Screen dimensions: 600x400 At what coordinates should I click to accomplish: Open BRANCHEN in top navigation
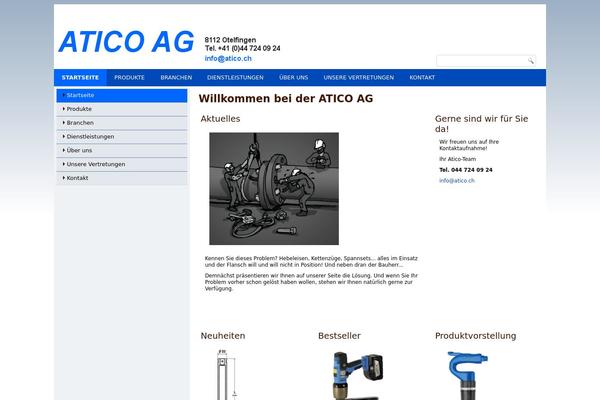coord(176,77)
